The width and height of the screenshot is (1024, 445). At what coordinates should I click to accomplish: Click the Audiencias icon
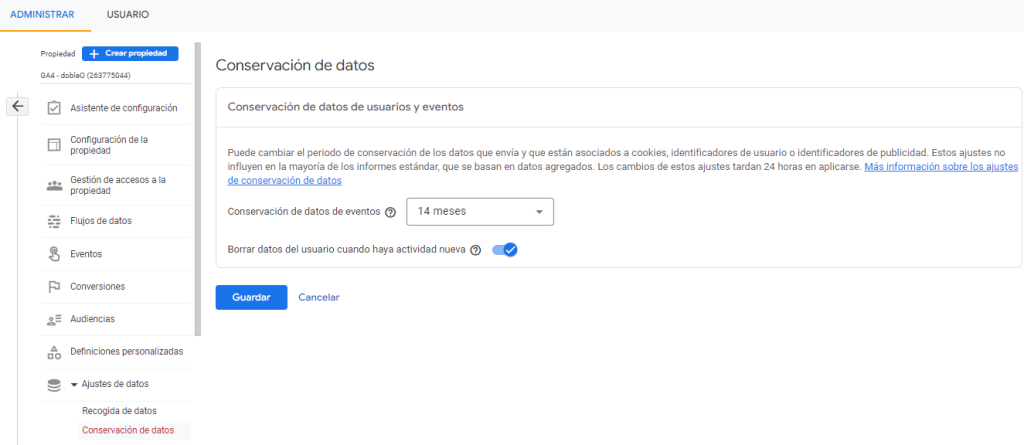[x=54, y=319]
